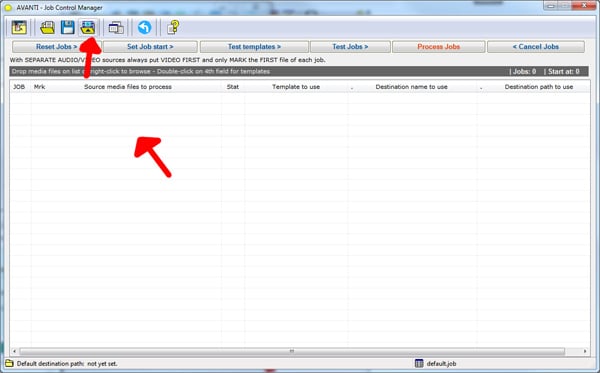Screen dimensions: 600x373
Task: Click the horizontal scrollbar thumb
Action: 292,351
